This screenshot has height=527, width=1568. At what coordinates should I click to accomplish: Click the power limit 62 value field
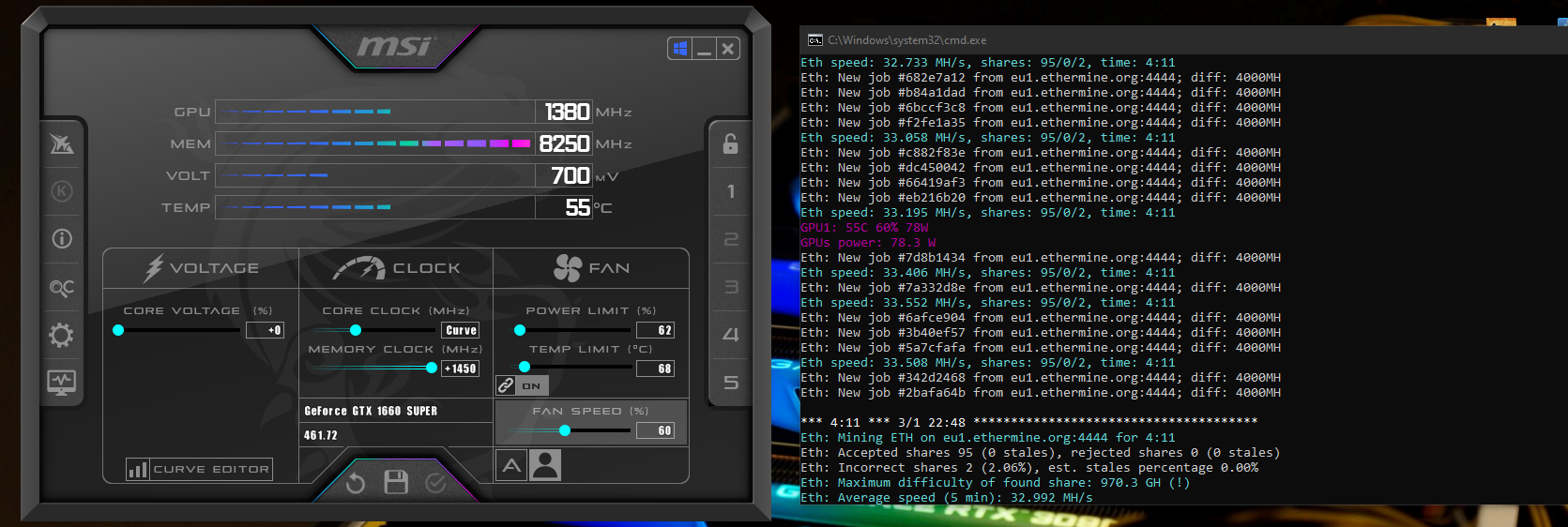coord(655,330)
